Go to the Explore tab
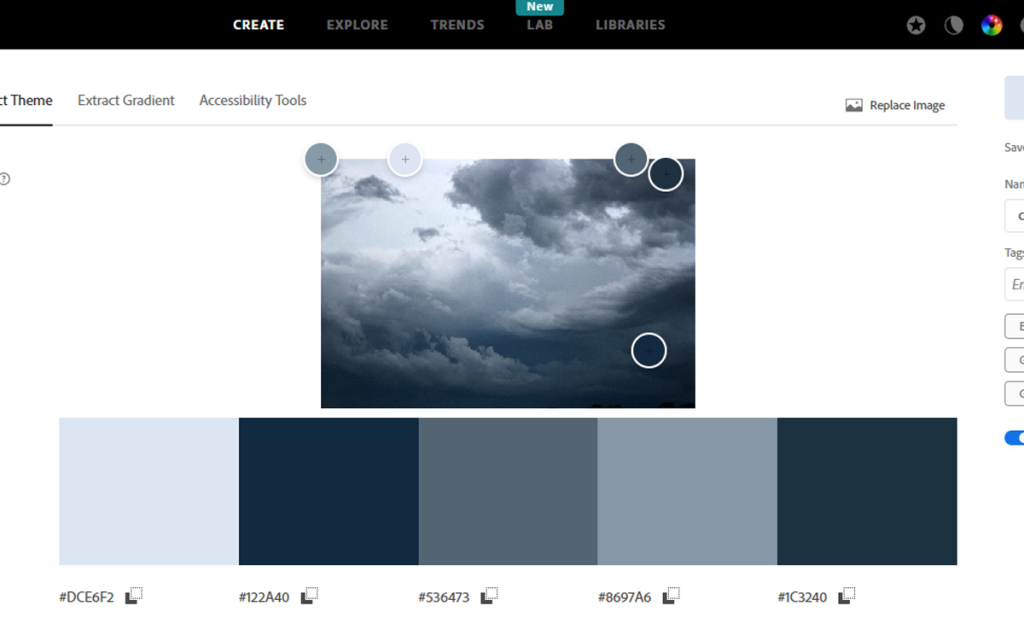The image size is (1024, 623). 357,25
